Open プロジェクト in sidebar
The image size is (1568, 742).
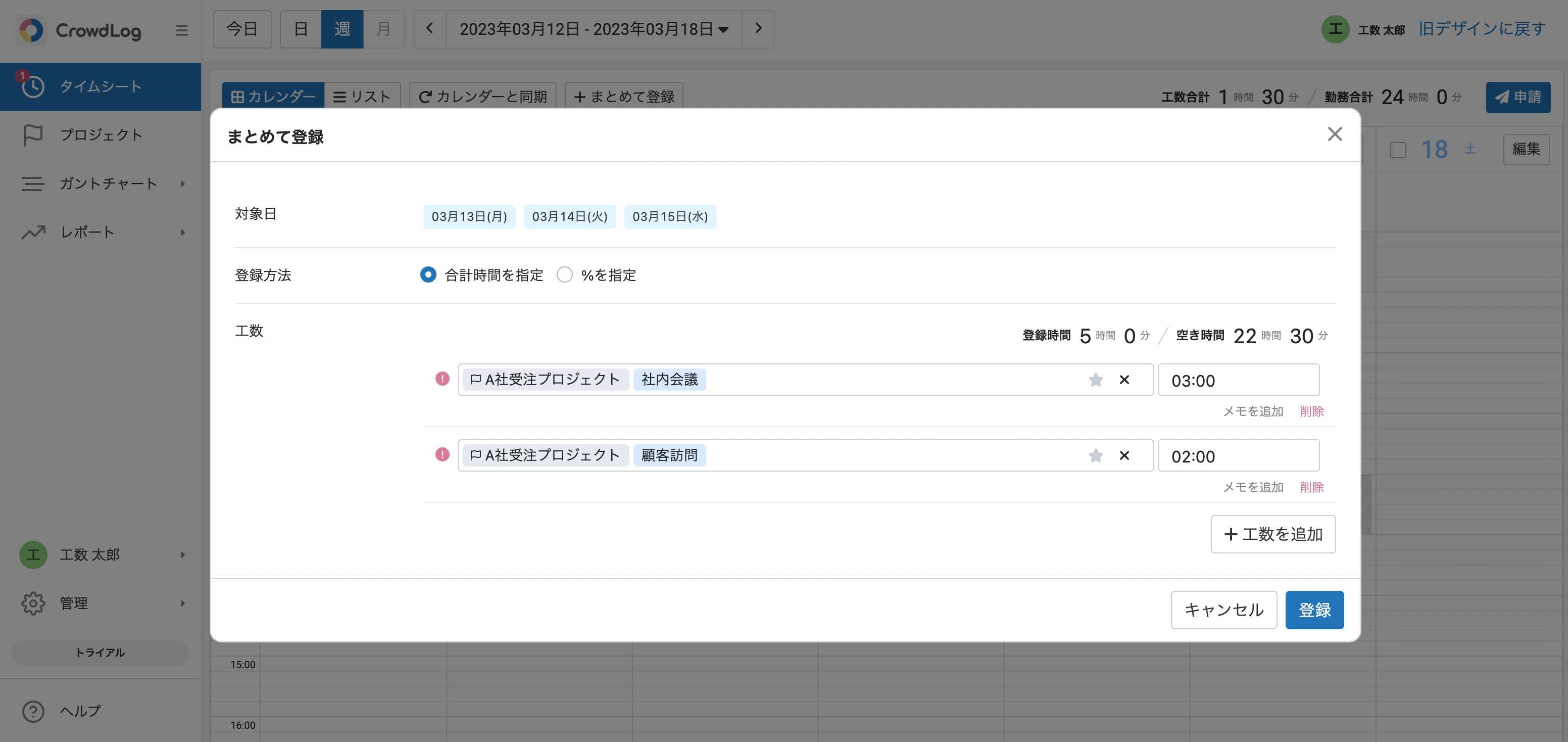(101, 134)
